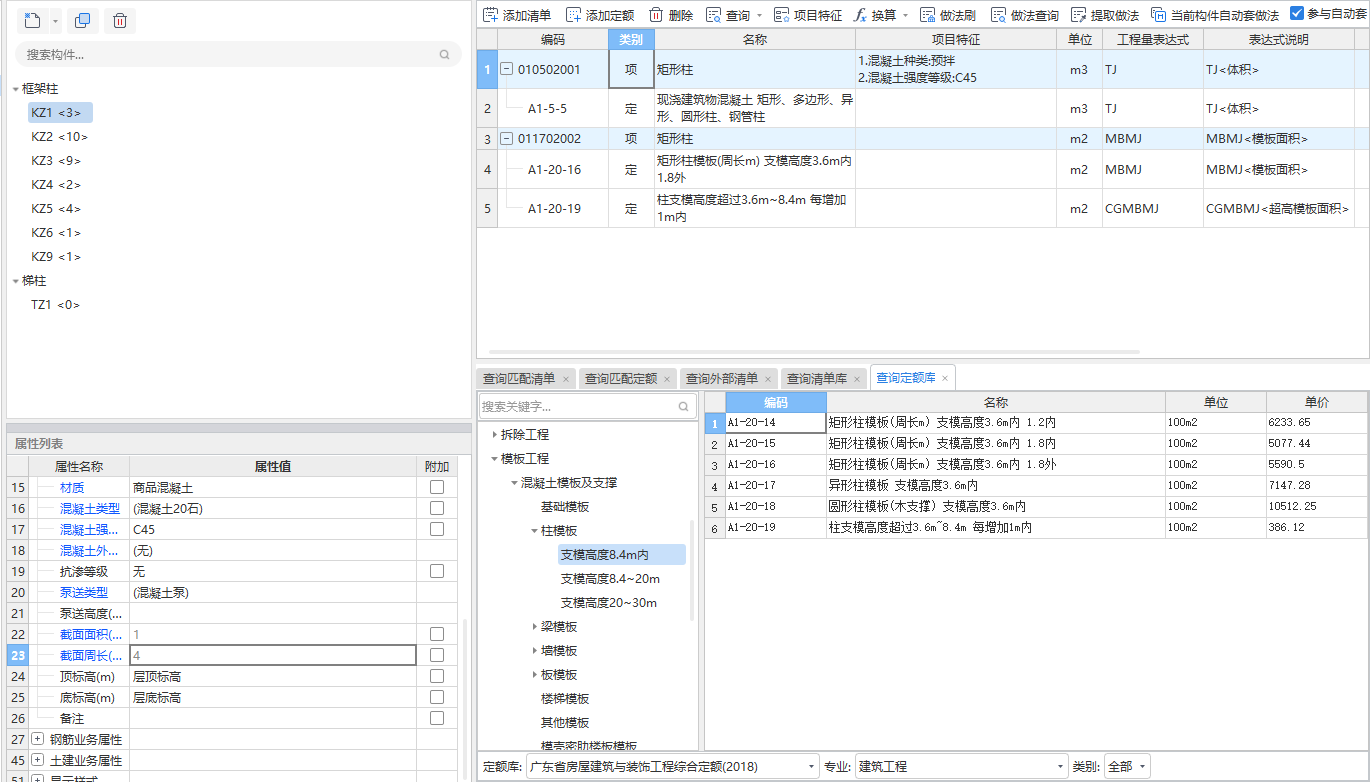Toggle 附加 checkbox for 混凝土强度 C45 row

pyautogui.click(x=437, y=529)
